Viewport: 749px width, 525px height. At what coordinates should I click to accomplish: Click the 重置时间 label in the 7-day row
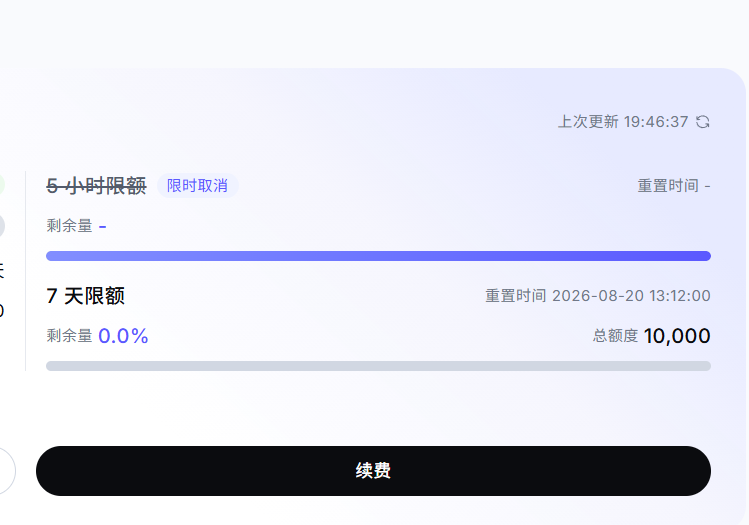tap(515, 296)
